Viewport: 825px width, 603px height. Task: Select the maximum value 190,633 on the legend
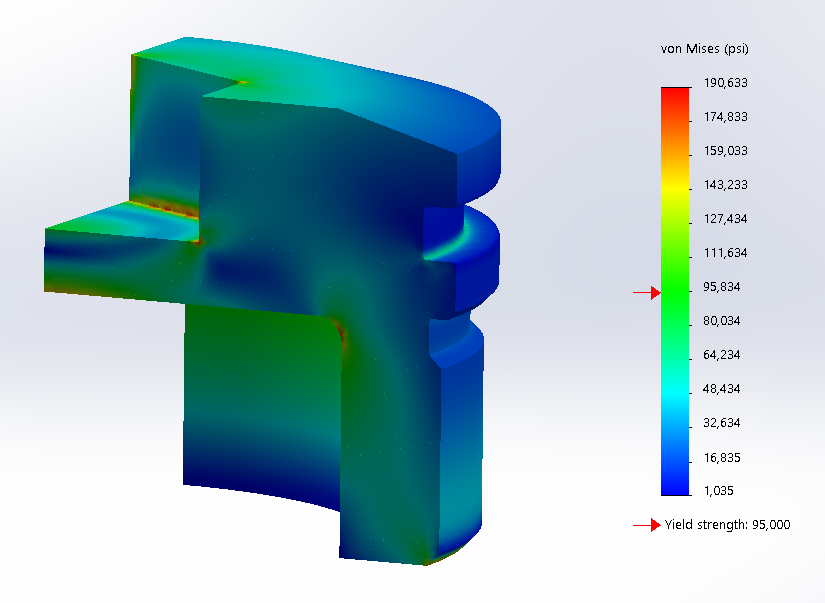[724, 83]
